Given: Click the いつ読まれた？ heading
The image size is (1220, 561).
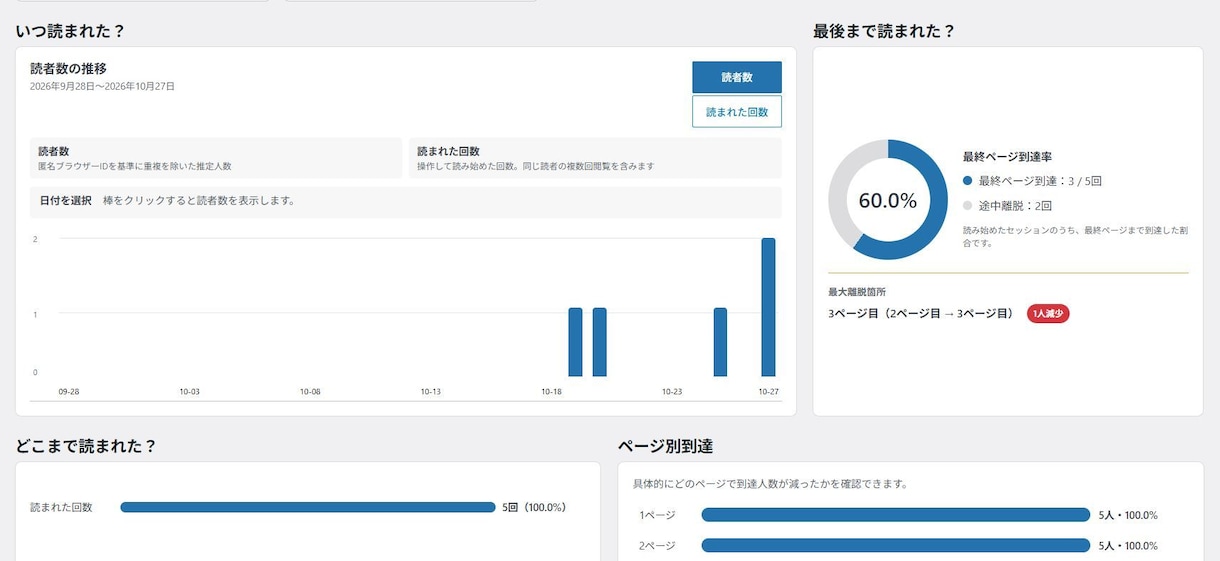Looking at the screenshot, I should tap(71, 31).
